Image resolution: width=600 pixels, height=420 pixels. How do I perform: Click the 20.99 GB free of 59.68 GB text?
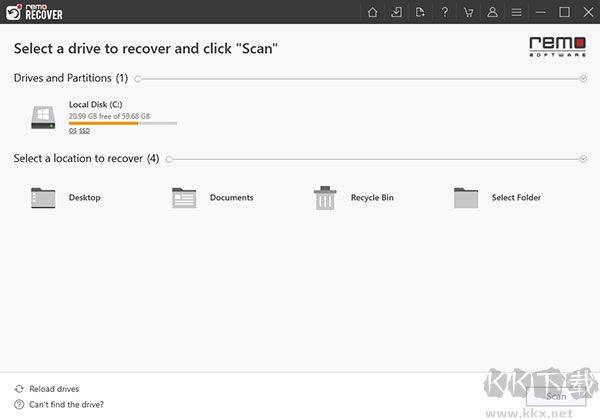tap(109, 116)
